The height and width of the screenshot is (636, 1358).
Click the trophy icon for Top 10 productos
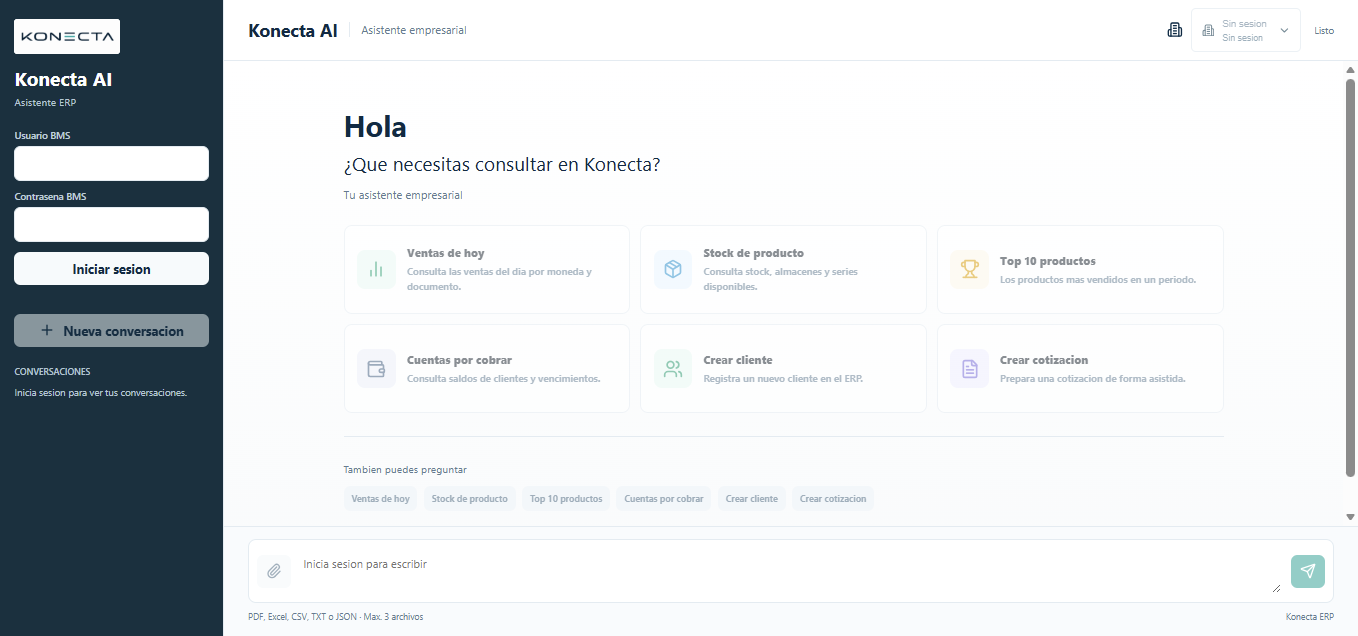[969, 269]
